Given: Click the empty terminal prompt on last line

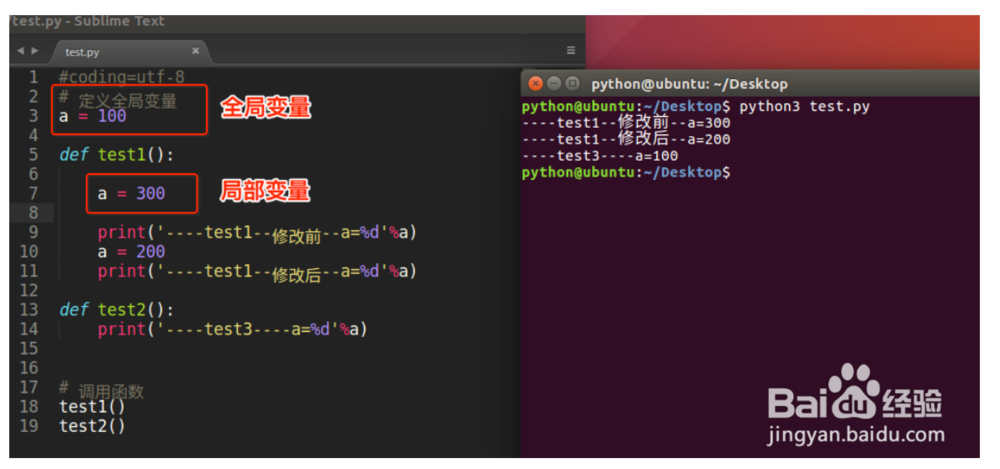Looking at the screenshot, I should 626,172.
